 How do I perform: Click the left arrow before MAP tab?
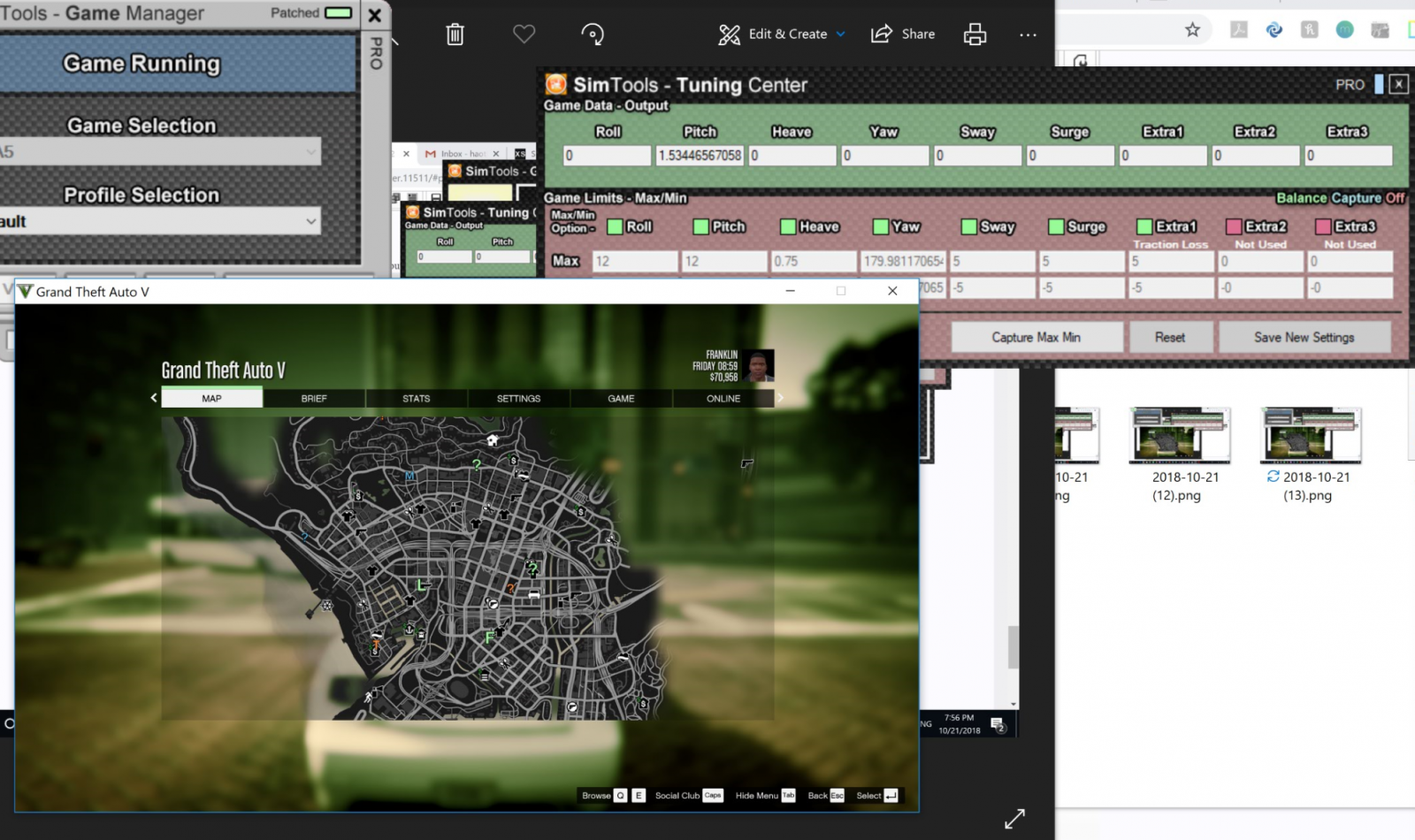154,398
